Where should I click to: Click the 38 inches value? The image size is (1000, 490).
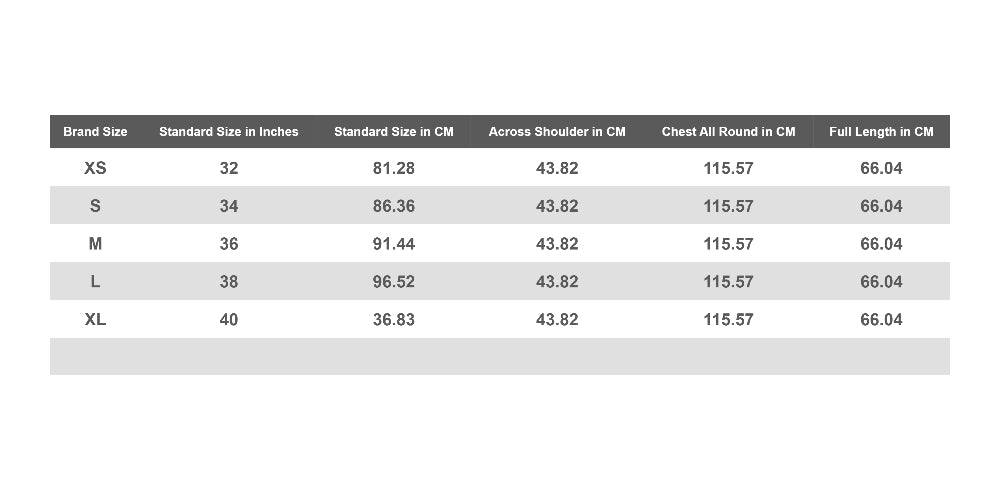pos(228,281)
